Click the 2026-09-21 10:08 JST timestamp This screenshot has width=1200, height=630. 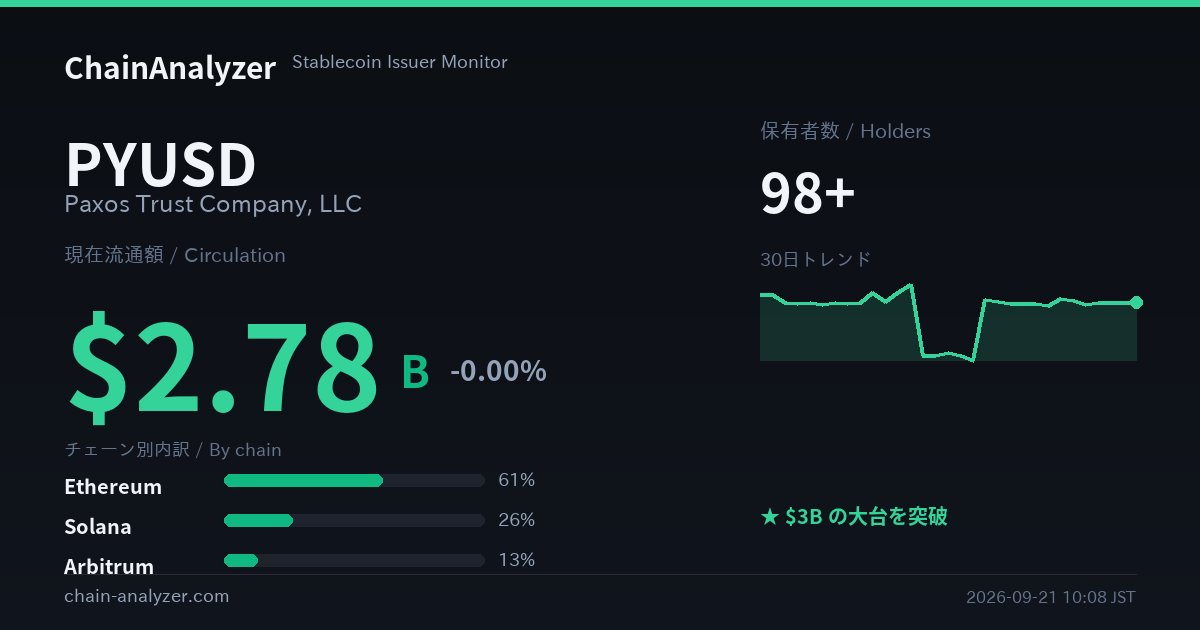pyautogui.click(x=1051, y=597)
